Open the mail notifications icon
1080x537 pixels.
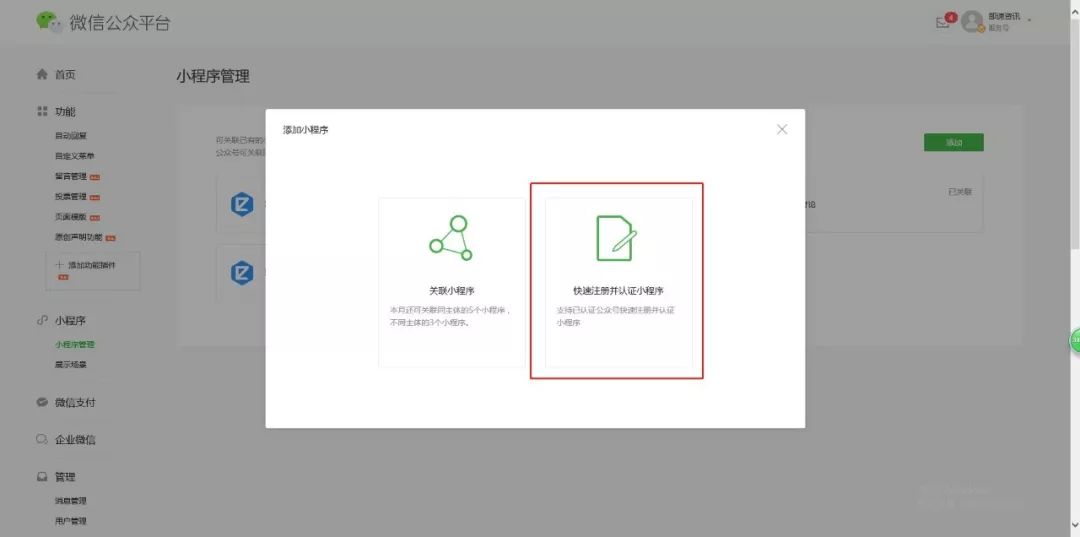pos(943,22)
